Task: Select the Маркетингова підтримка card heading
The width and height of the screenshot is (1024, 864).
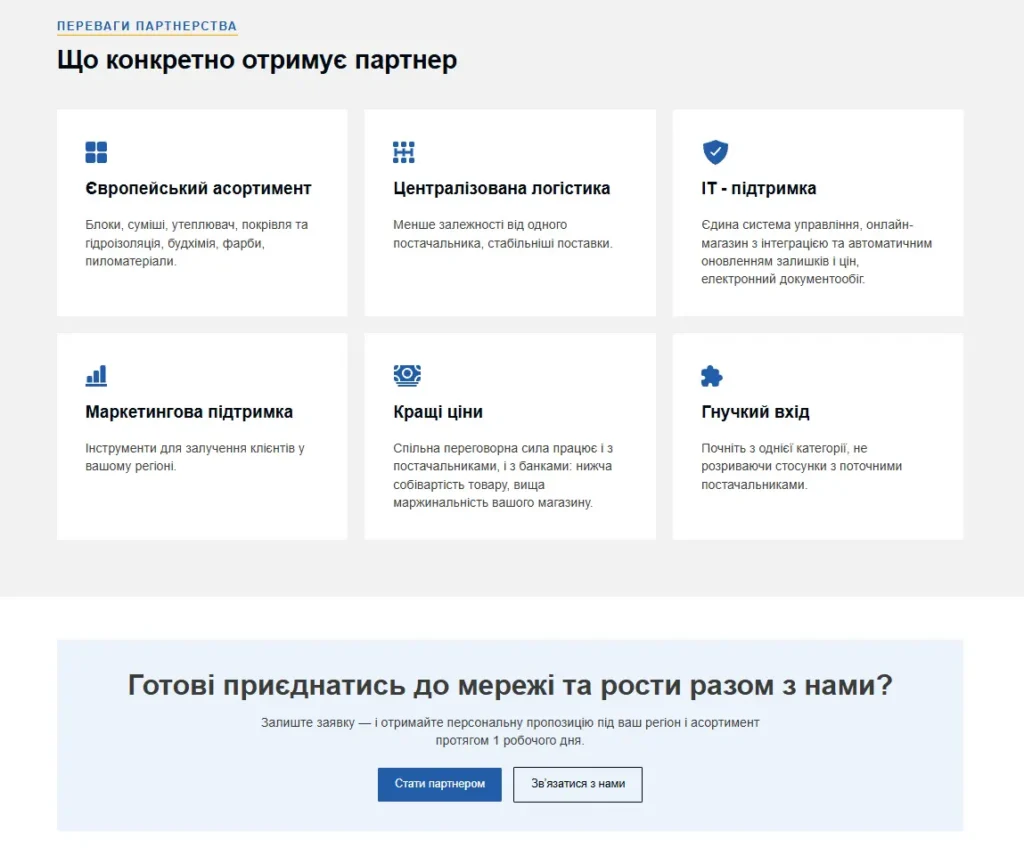Action: point(189,412)
